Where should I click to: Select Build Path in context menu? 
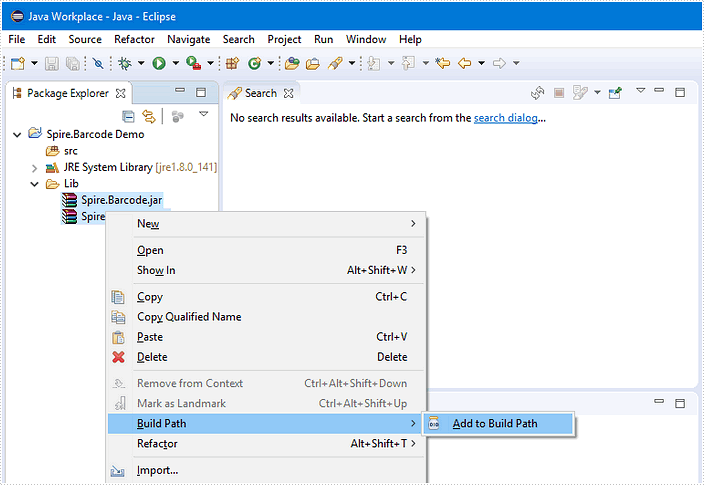point(266,423)
